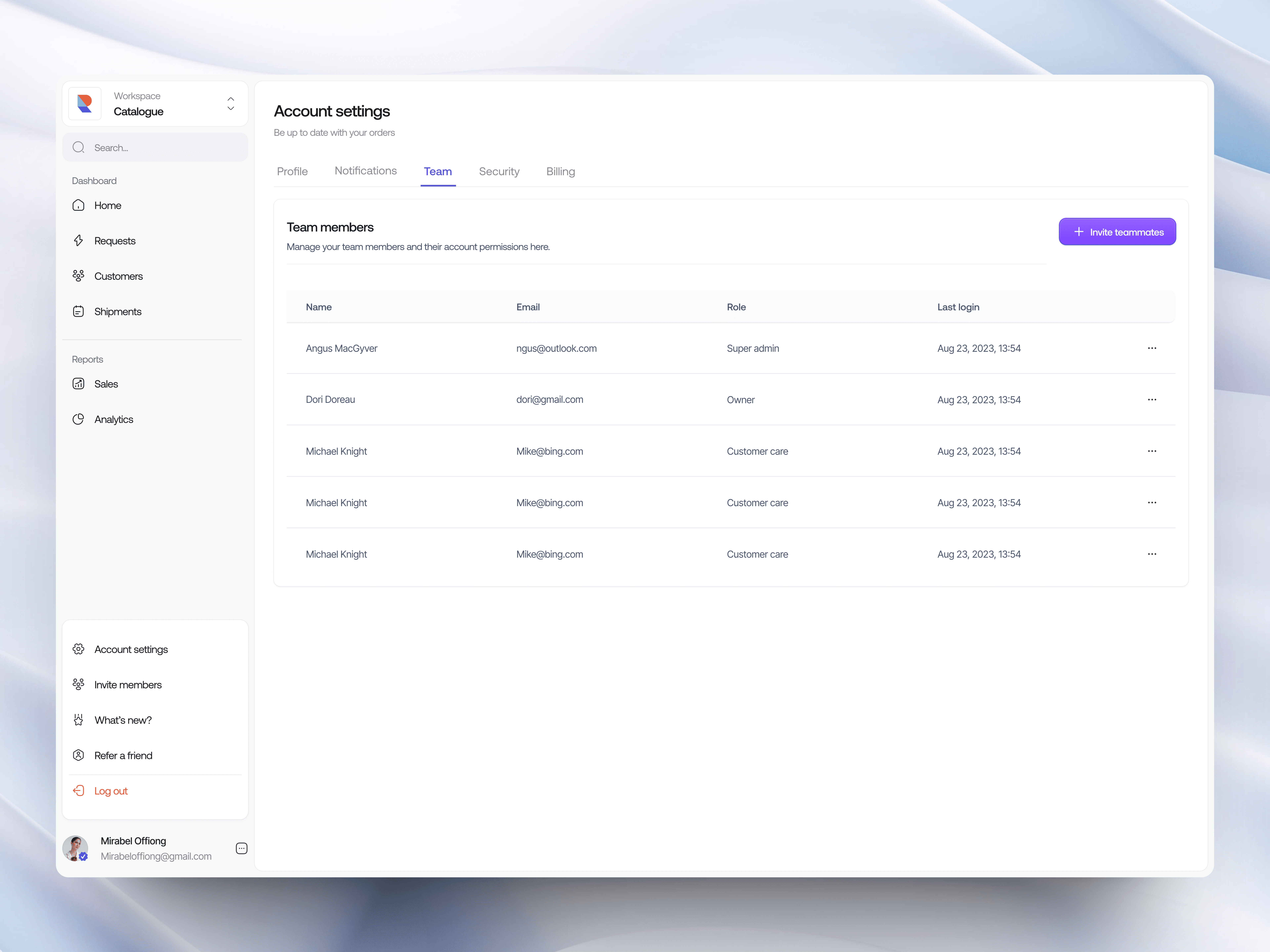Select the Team tab
Viewport: 1270px width, 952px height.
438,172
